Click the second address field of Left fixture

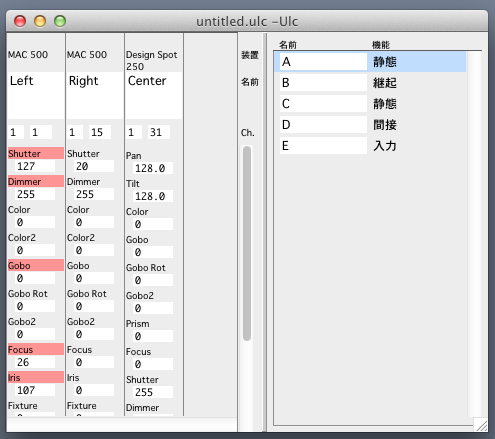coord(41,132)
